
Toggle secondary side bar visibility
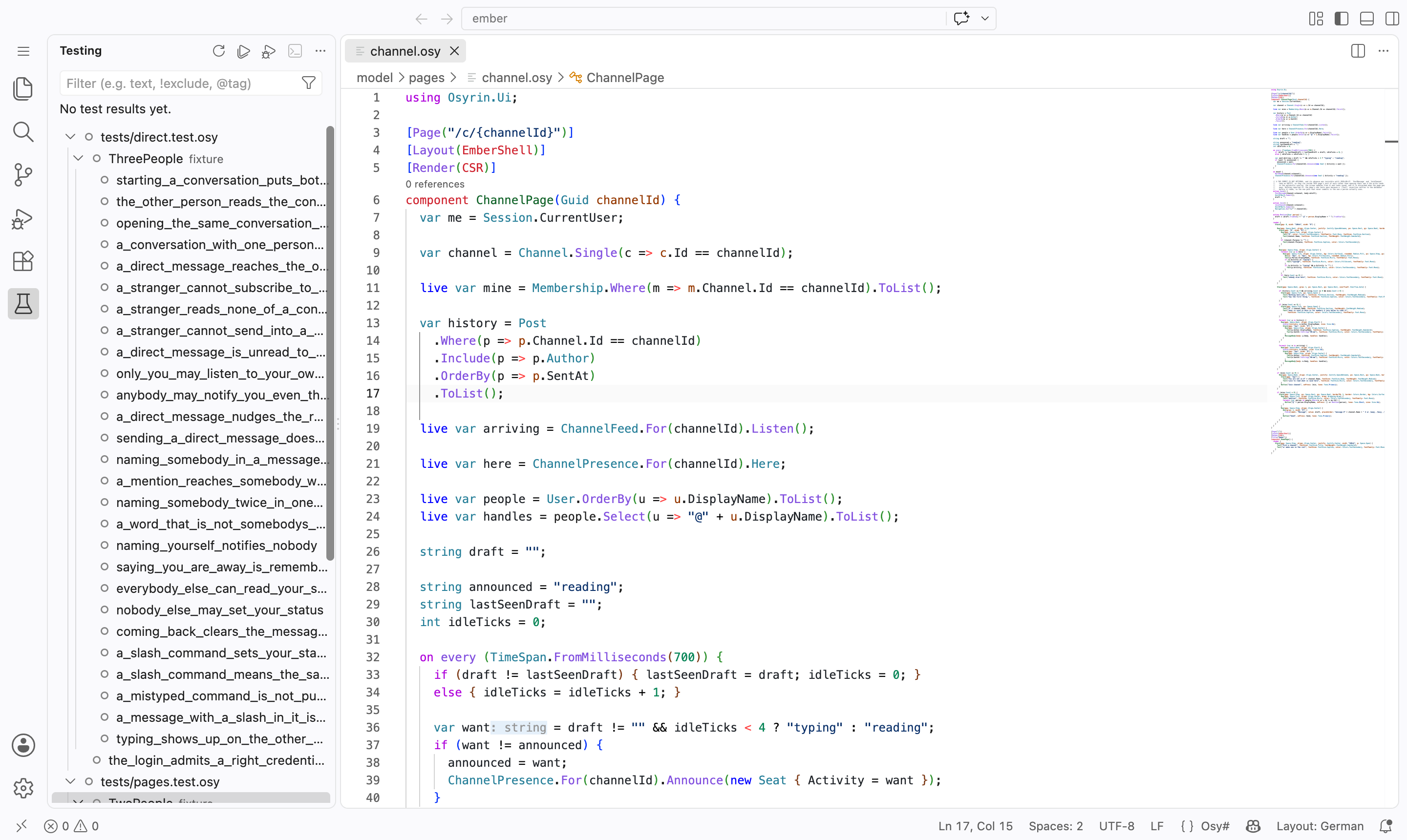pos(1392,19)
